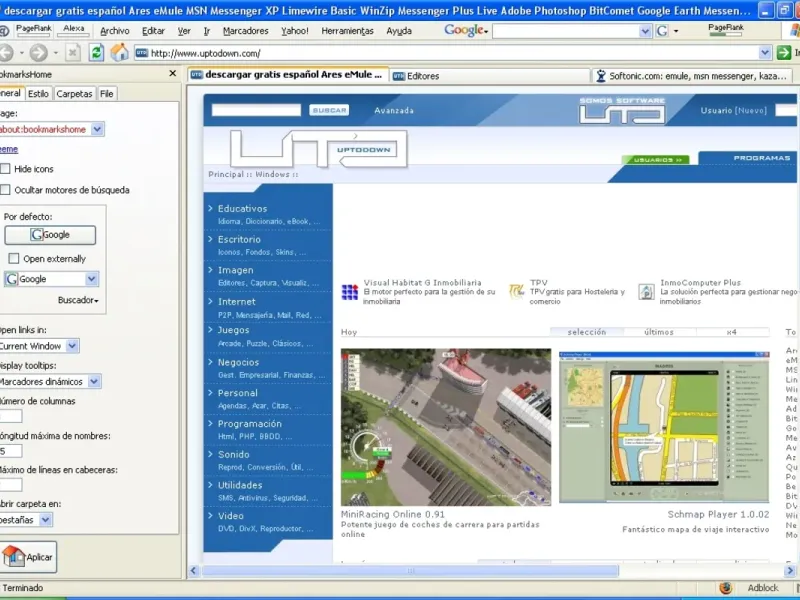Click the MiniRacing Online screenshot thumbnail

tap(445, 427)
